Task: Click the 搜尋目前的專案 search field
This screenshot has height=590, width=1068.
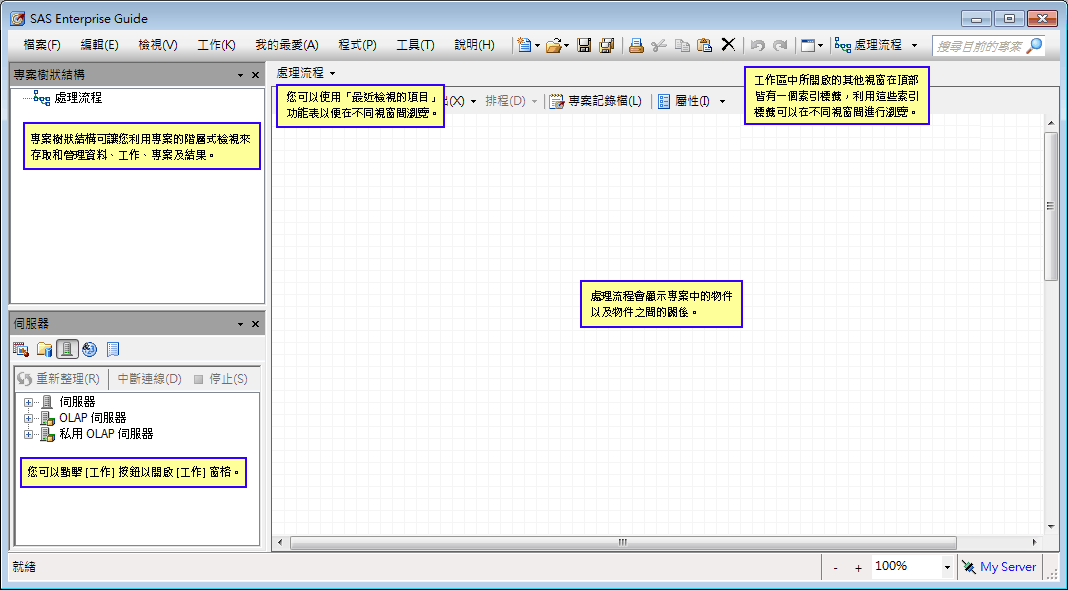Action: (979, 46)
